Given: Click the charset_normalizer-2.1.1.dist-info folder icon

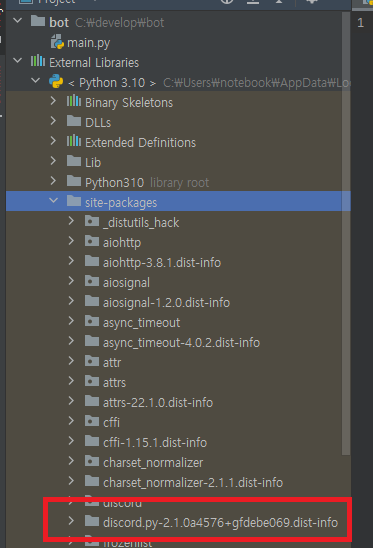Looking at the screenshot, I should click(x=92, y=481).
